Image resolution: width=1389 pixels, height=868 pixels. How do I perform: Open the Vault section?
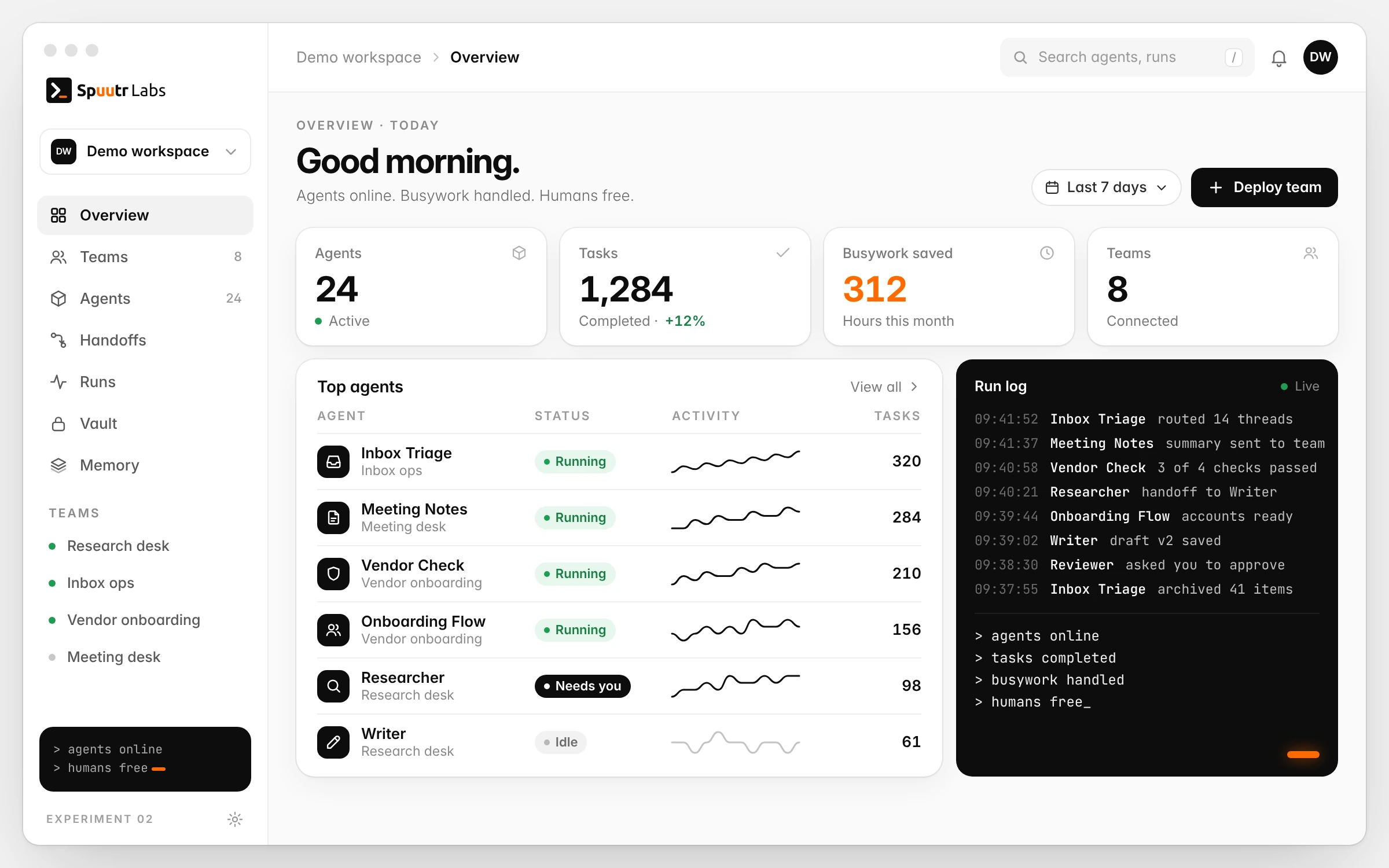coord(145,424)
